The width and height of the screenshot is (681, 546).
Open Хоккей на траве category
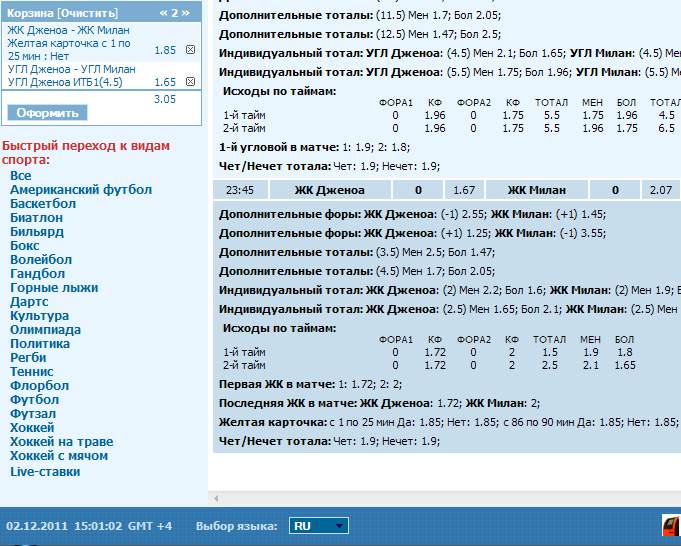[62, 442]
